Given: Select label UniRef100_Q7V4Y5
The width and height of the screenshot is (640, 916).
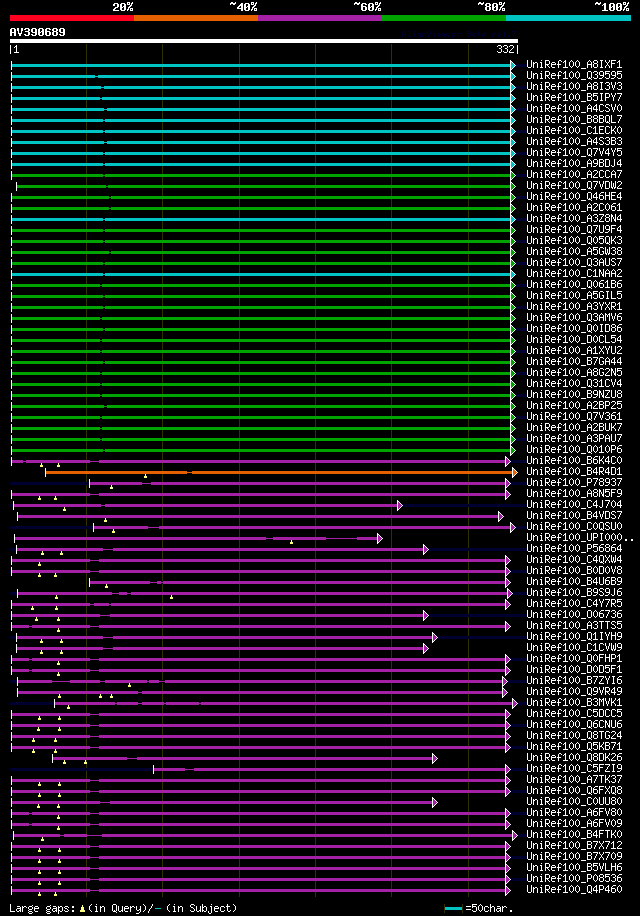Looking at the screenshot, I should click(574, 152).
